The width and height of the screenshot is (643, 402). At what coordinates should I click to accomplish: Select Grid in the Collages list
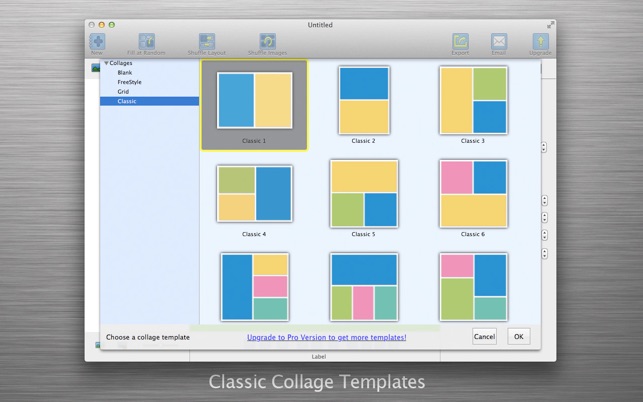point(123,91)
